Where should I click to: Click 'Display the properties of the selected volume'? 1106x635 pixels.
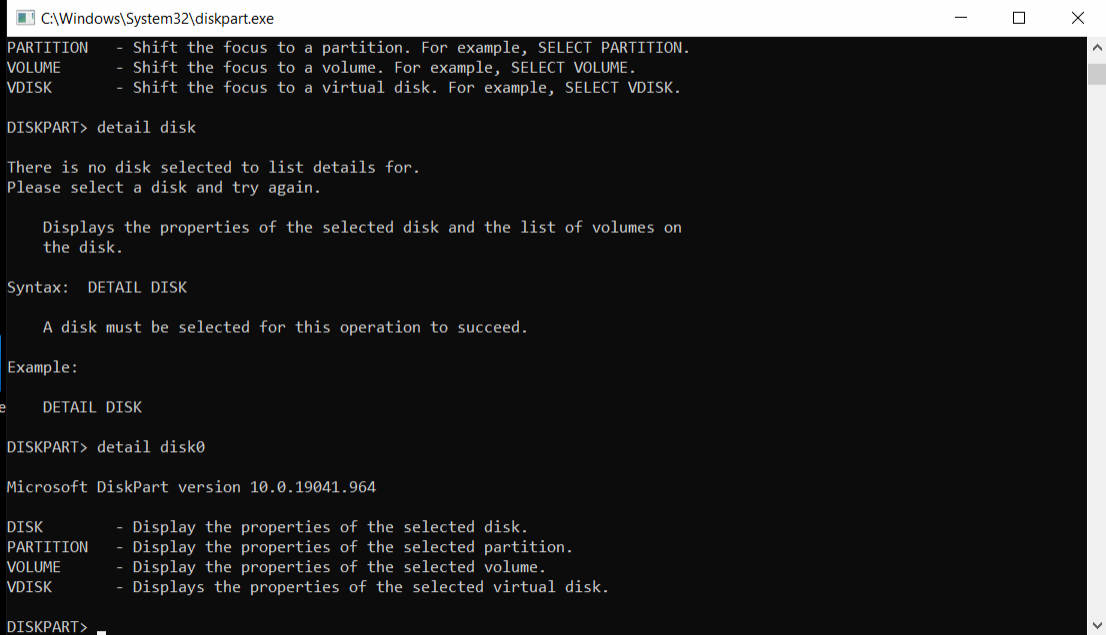coord(339,567)
